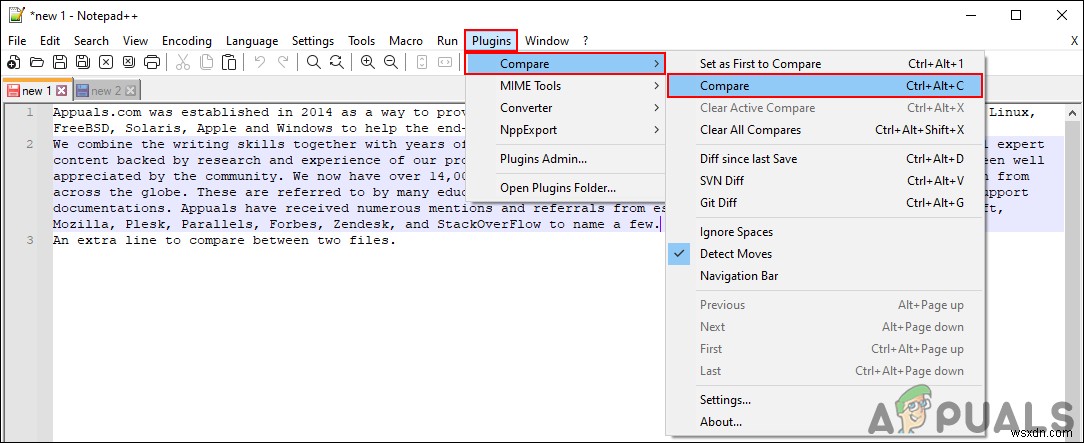Open the ? help menu
Screen dimensions: 1084x443
point(586,41)
